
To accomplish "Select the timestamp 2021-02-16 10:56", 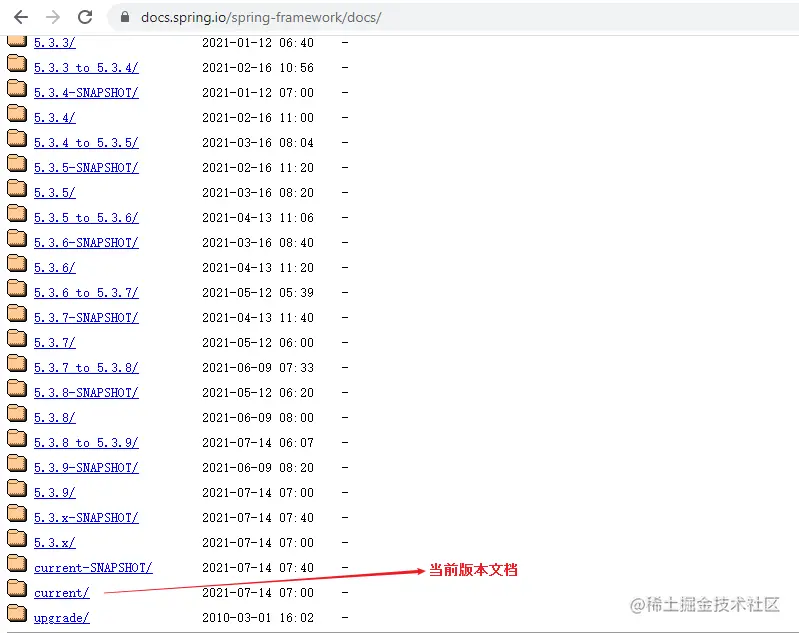I will pos(258,68).
